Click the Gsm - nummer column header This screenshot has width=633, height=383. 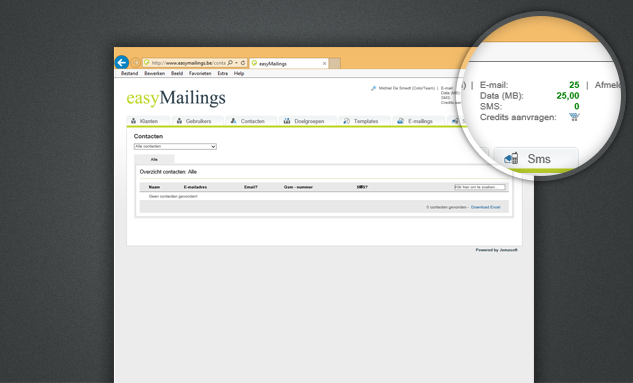tap(298, 187)
